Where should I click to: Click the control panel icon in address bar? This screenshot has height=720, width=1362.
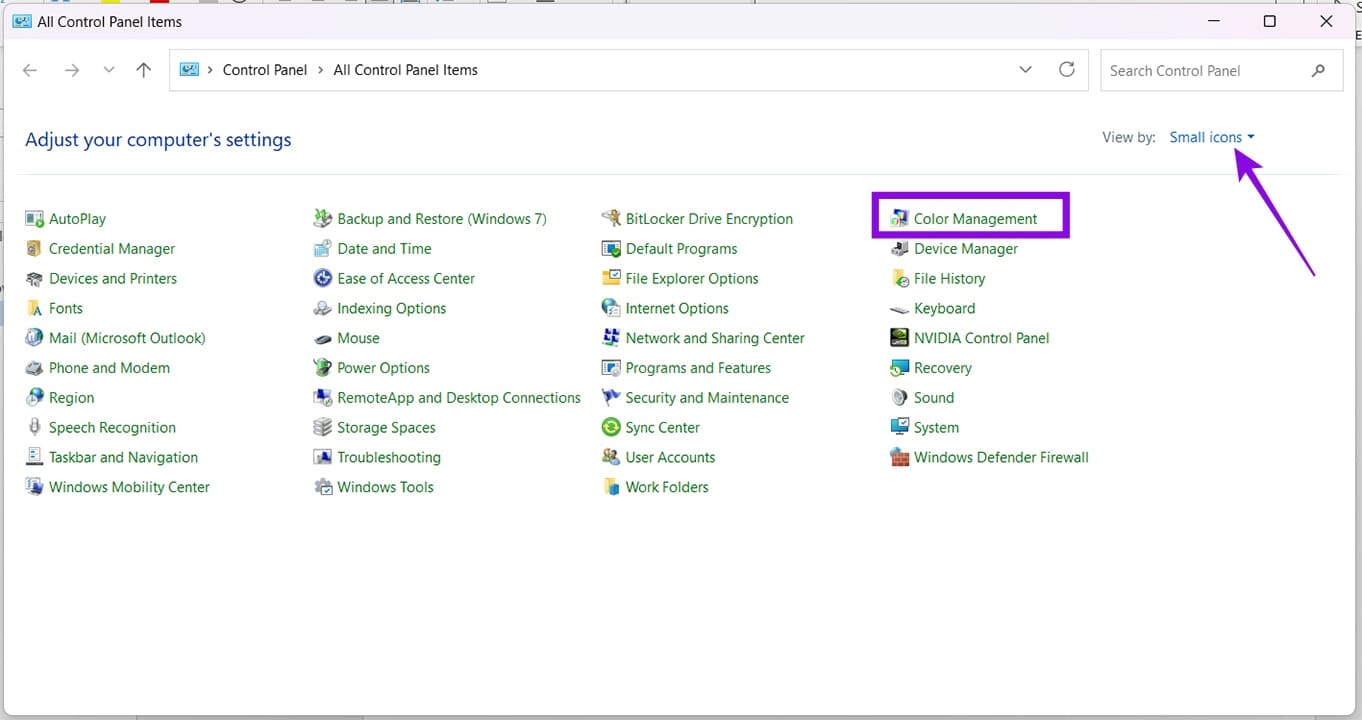[x=189, y=70]
